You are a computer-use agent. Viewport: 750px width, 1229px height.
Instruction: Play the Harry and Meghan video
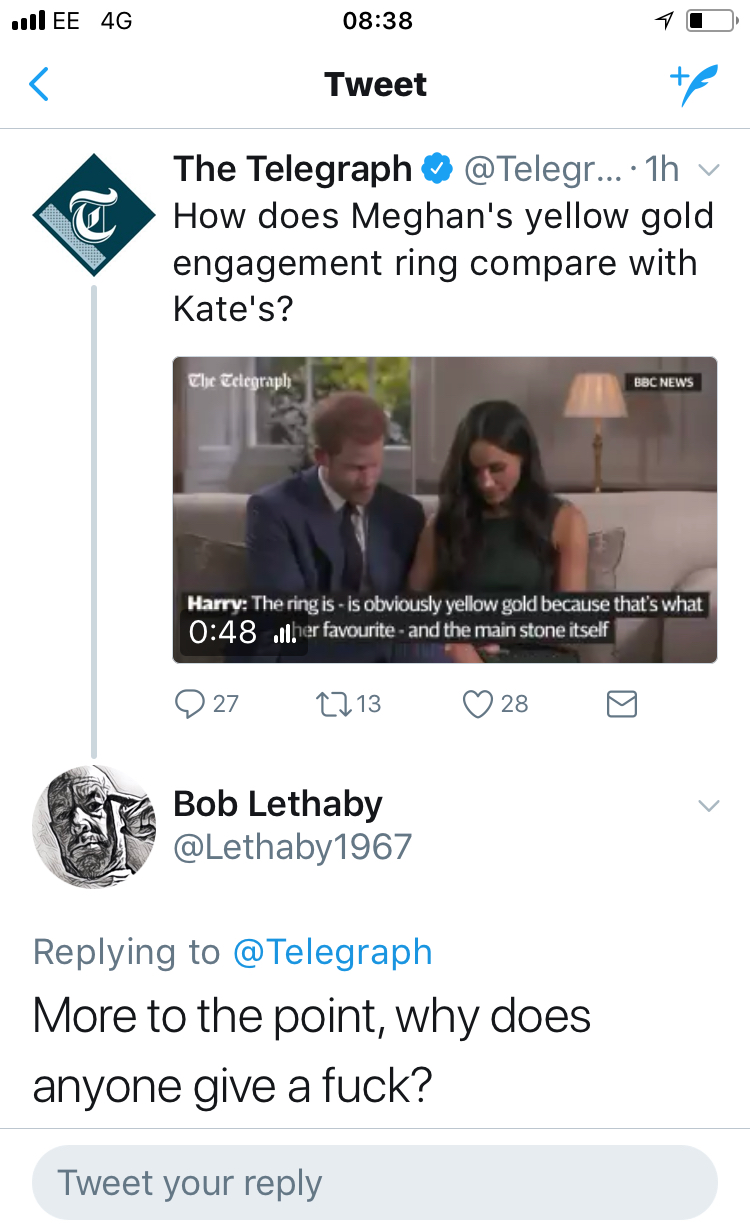click(445, 510)
